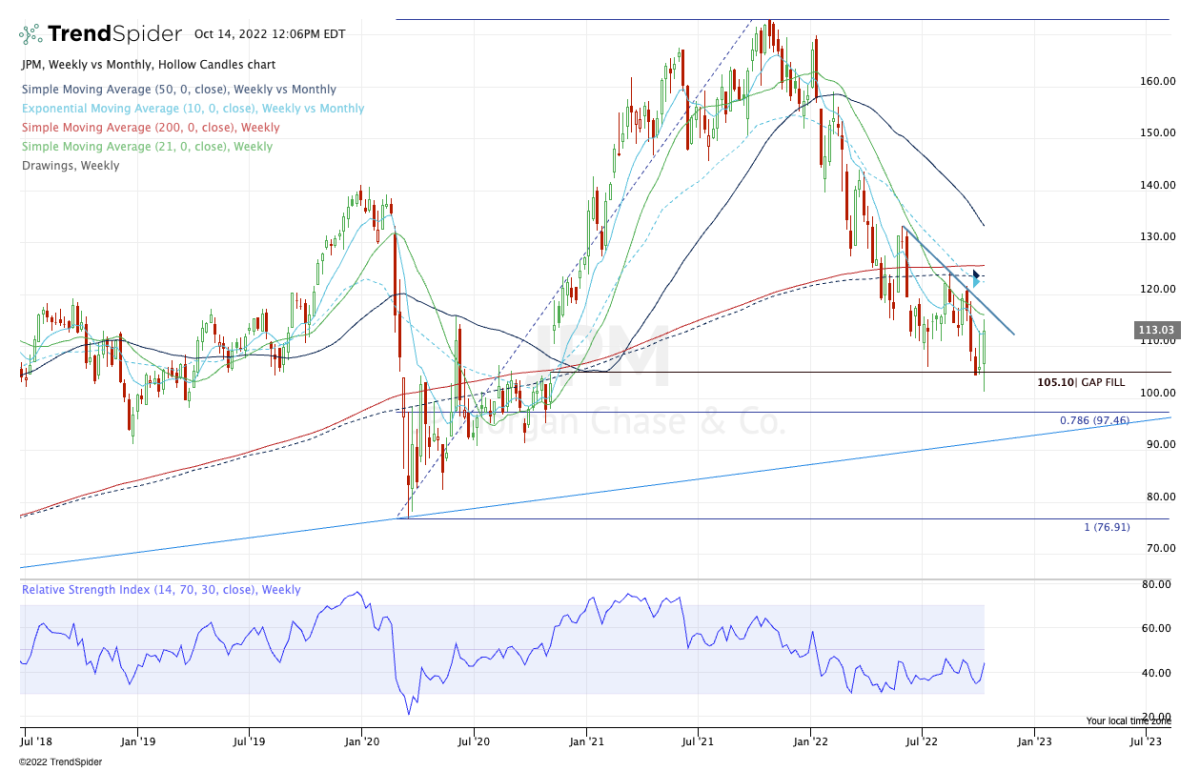Select the Simple Moving Average 50 legend entry

(x=178, y=89)
